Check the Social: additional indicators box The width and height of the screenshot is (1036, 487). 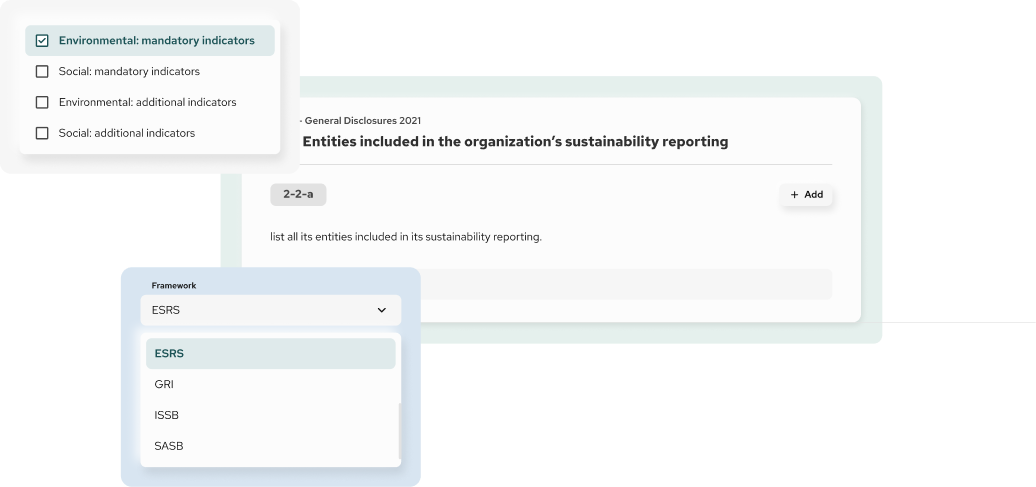tap(42, 133)
